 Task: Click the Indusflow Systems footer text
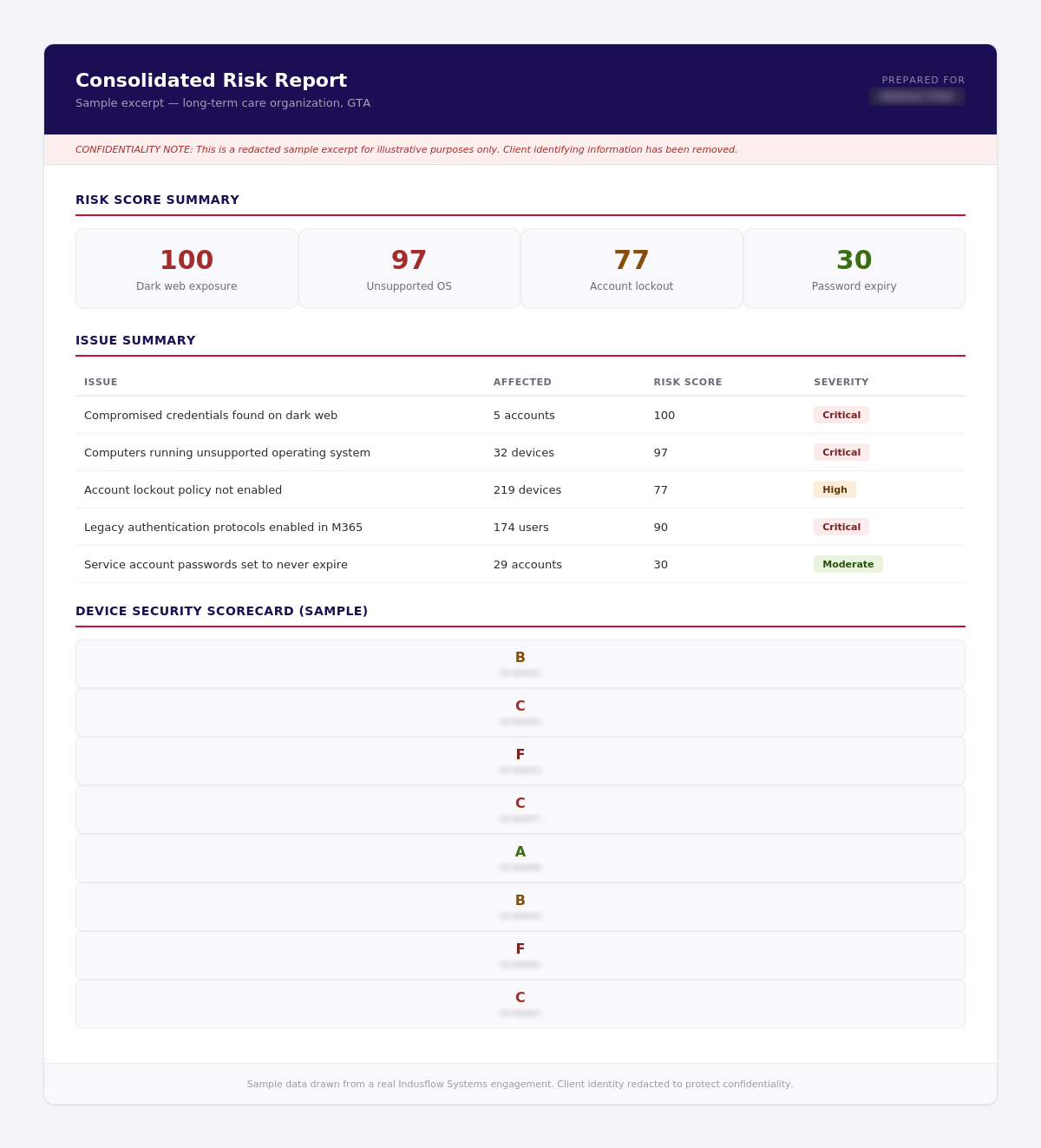[x=520, y=1084]
